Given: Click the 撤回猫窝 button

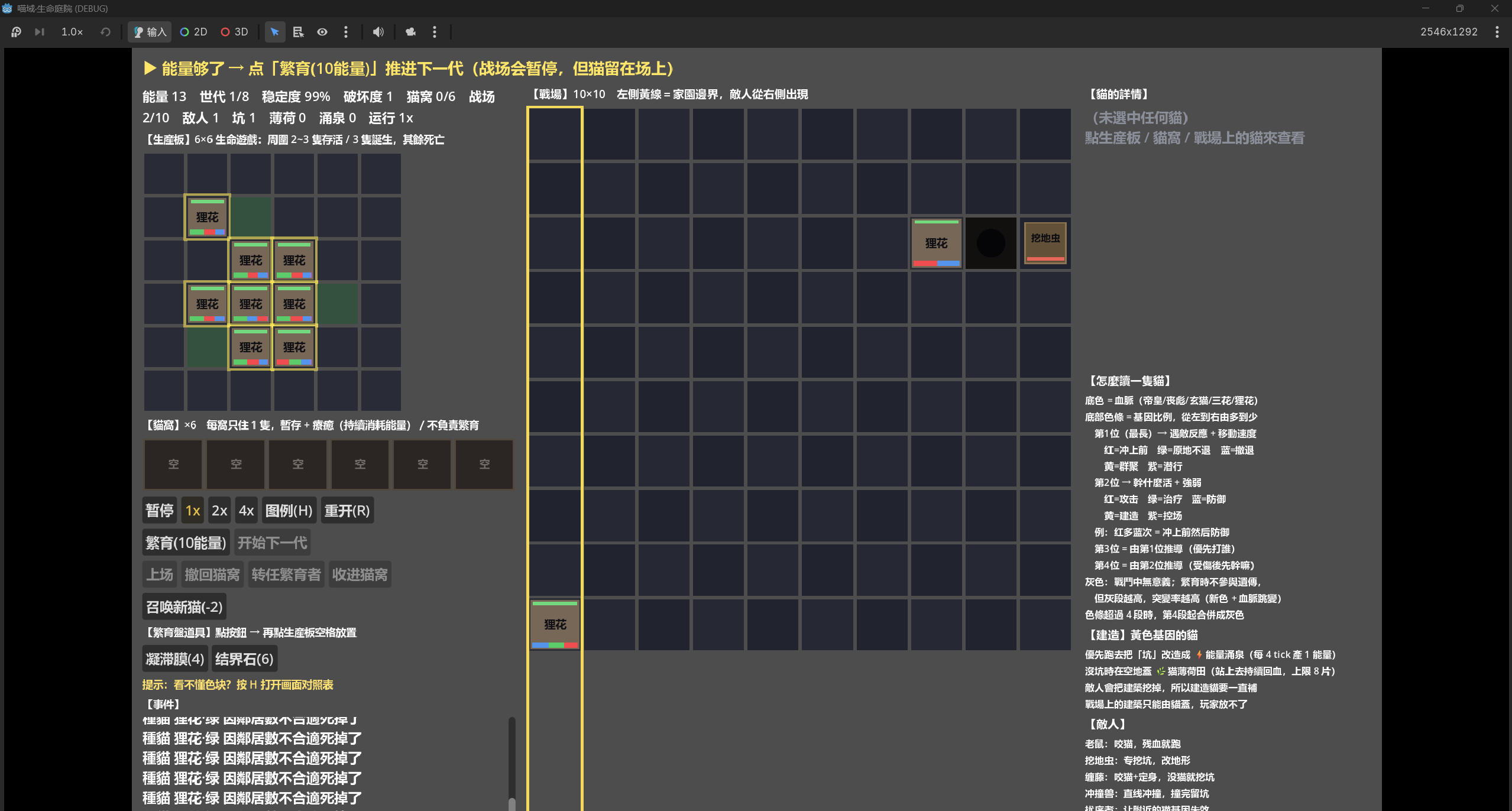Looking at the screenshot, I should click(212, 575).
